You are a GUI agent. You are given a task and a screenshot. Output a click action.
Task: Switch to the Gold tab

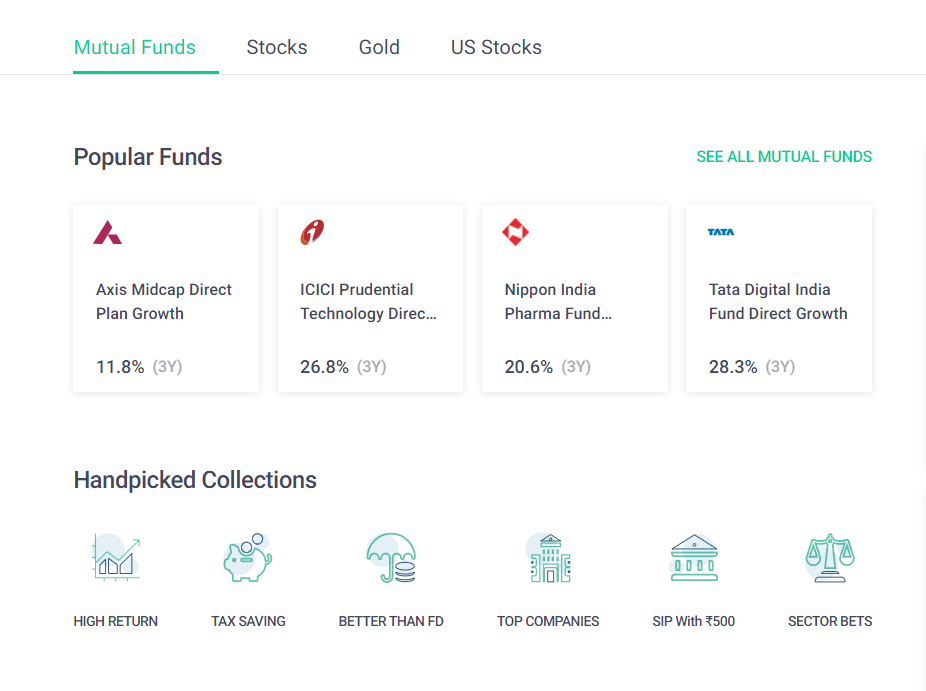(x=379, y=47)
